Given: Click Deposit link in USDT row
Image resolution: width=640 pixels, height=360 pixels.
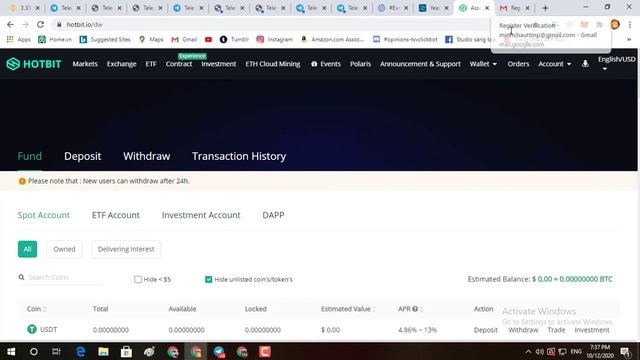Looking at the screenshot, I should (x=486, y=330).
